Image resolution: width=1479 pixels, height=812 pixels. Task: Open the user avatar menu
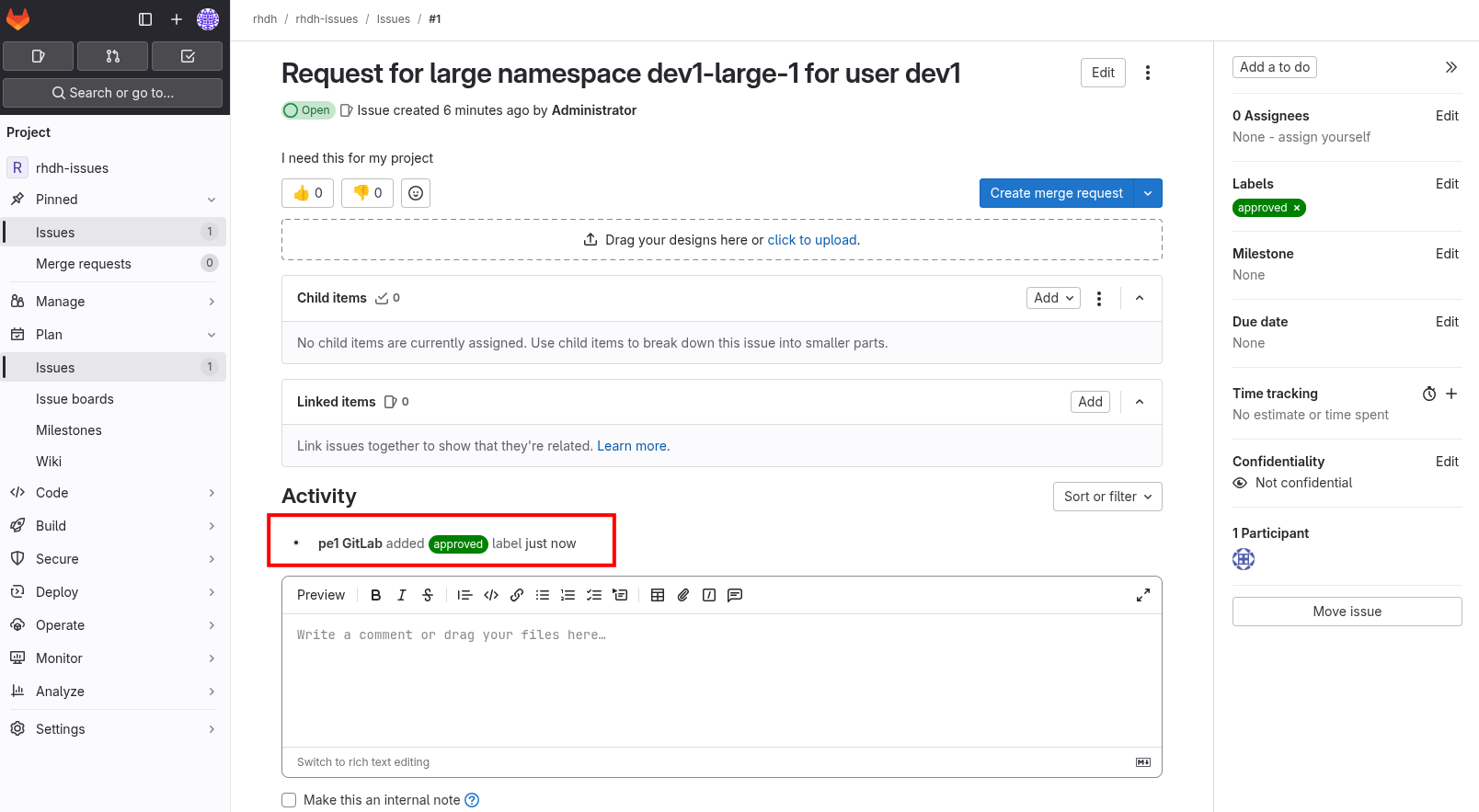point(208,18)
